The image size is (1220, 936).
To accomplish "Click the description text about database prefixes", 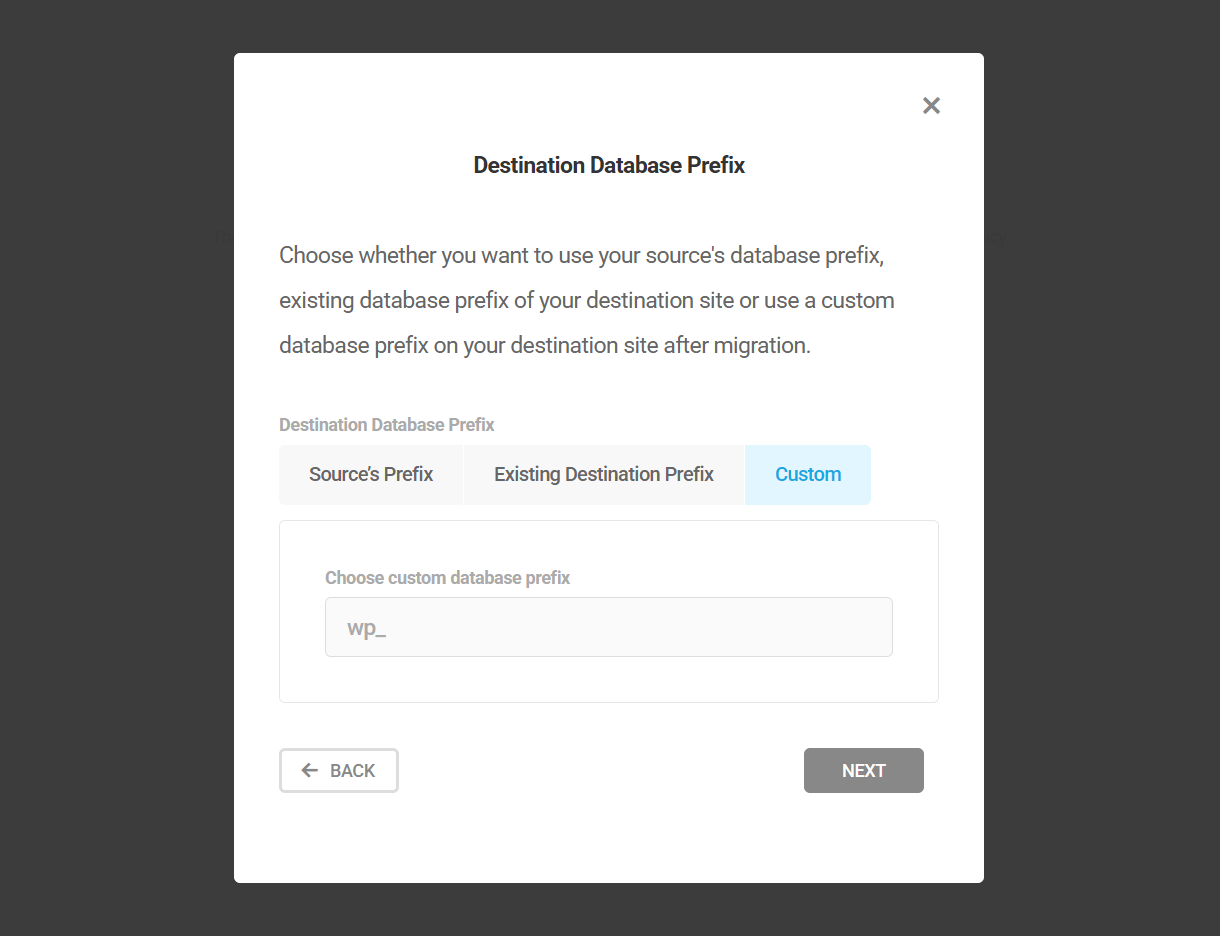I will tap(586, 300).
